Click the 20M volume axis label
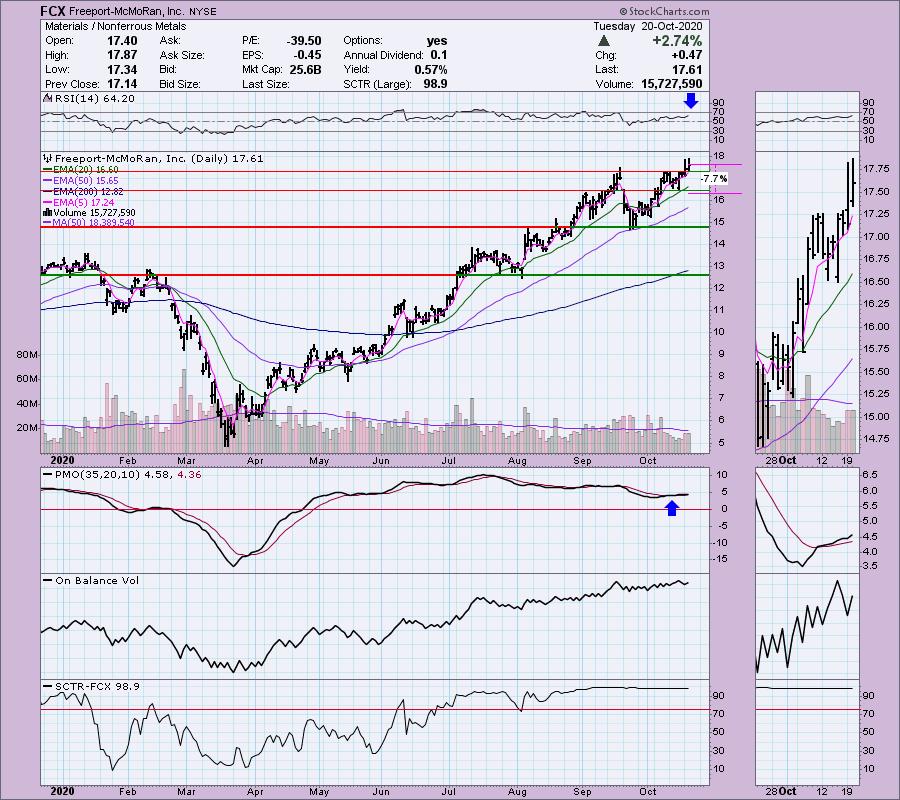 [x=26, y=428]
